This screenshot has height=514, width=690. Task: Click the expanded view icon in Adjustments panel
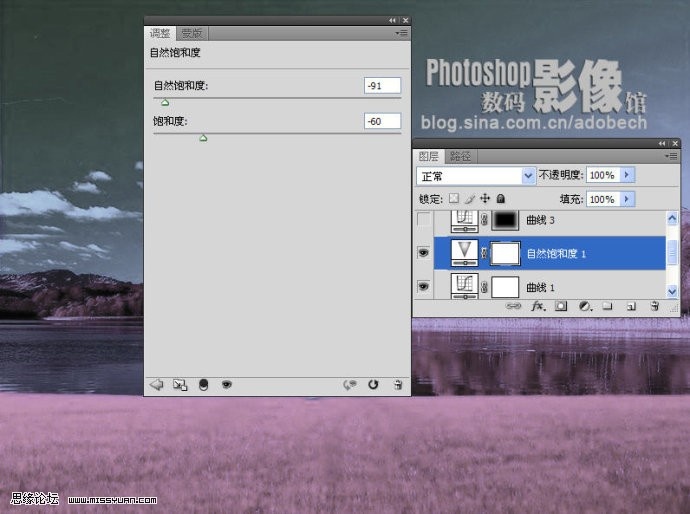pyautogui.click(x=180, y=385)
